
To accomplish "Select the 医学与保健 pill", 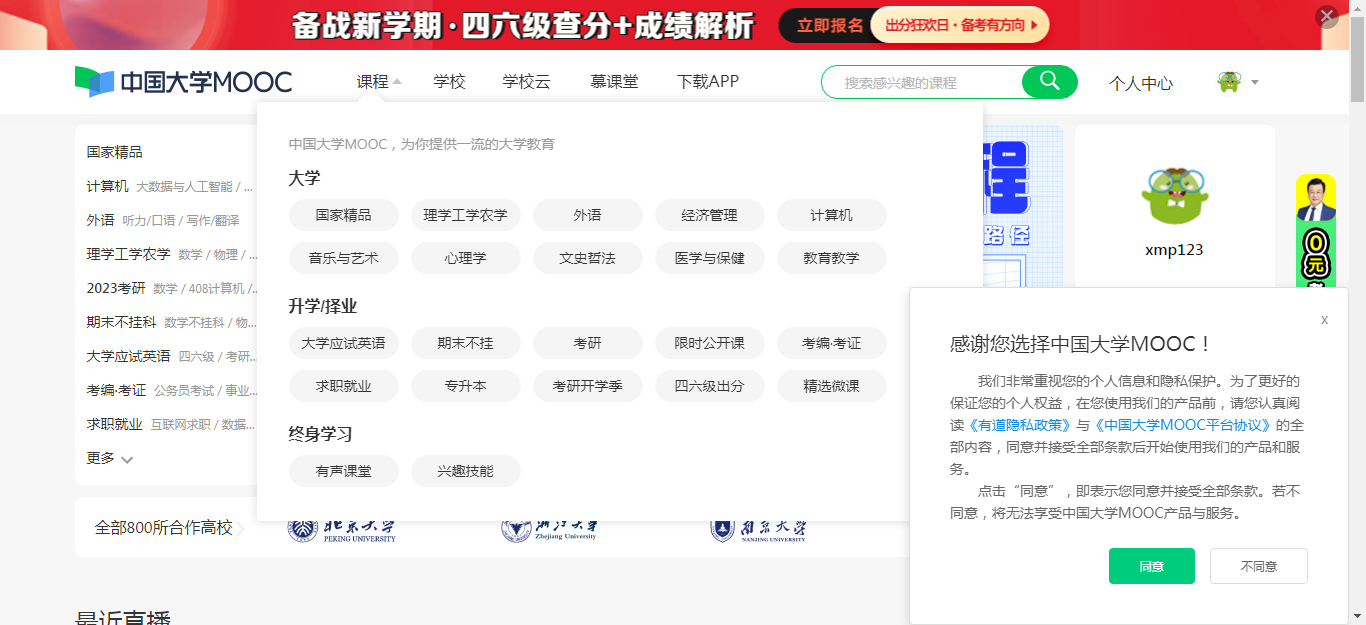I will tap(710, 258).
